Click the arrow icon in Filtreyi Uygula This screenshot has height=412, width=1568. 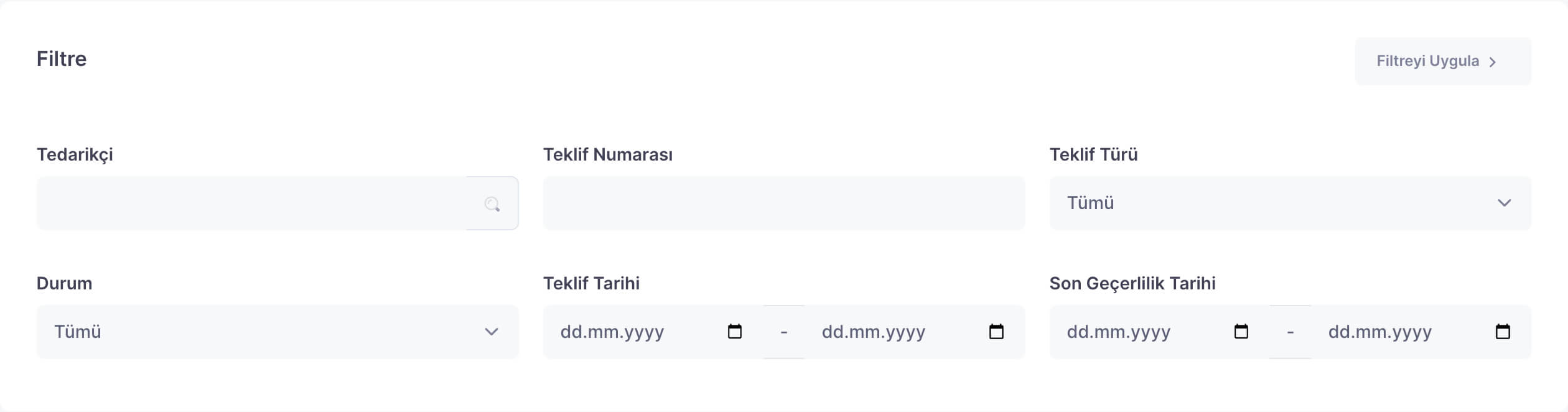tap(1493, 62)
